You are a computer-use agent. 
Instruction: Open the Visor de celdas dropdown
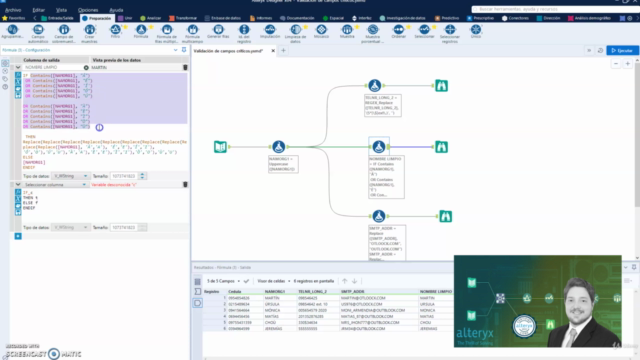(273, 281)
